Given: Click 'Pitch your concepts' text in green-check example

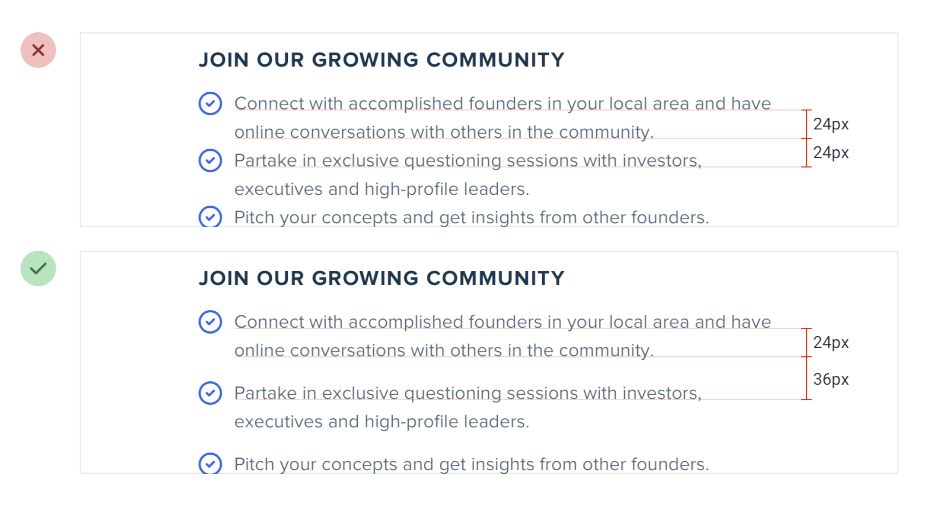Looking at the screenshot, I should [471, 464].
